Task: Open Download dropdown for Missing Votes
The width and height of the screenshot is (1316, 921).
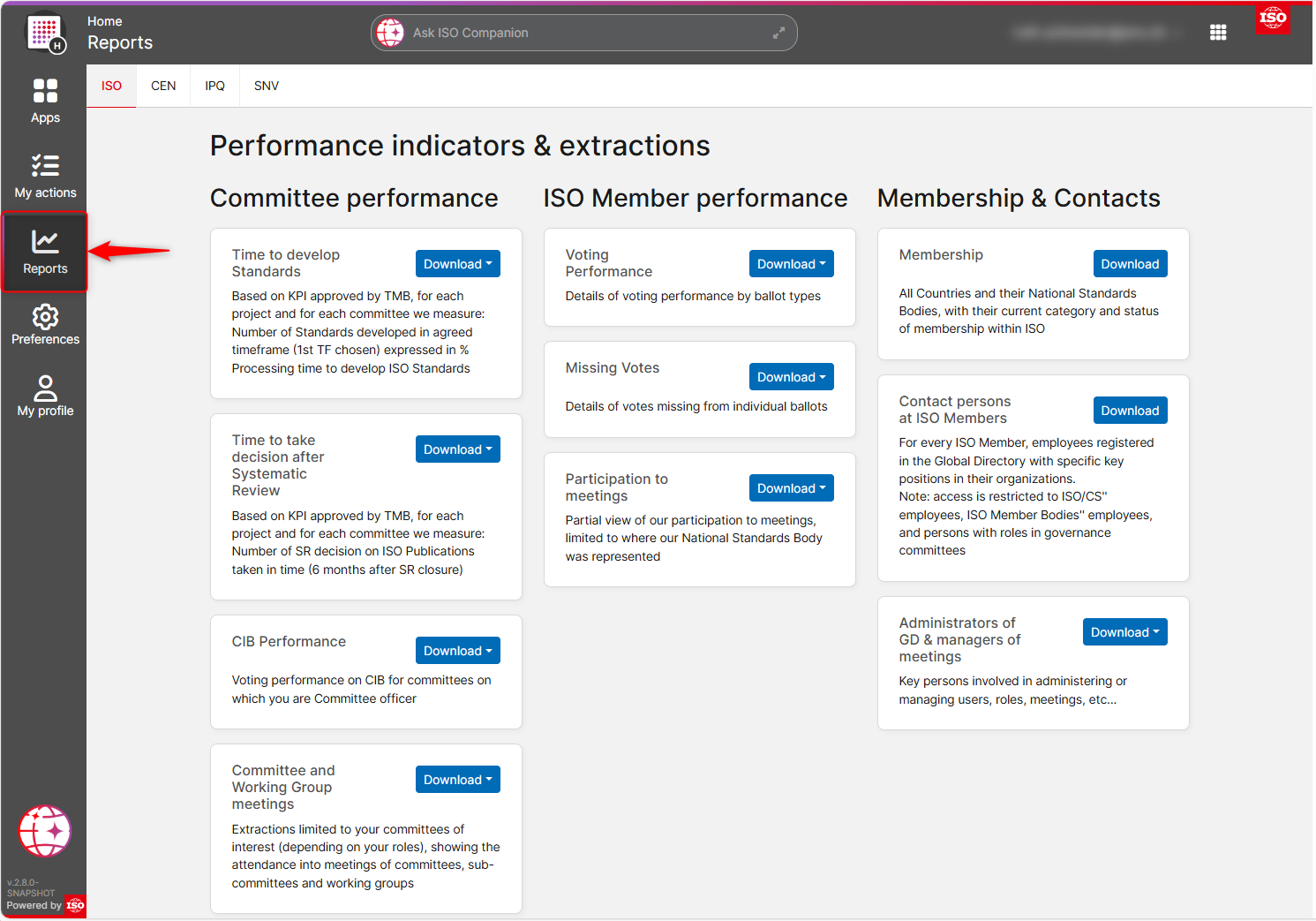Action: pos(792,377)
